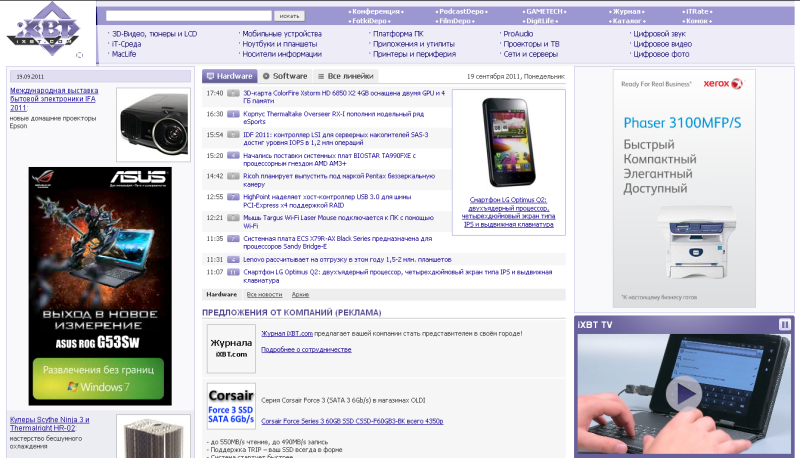Click the comment badge of the 16:30 news item
The image size is (800, 458).
pyautogui.click(x=233, y=114)
